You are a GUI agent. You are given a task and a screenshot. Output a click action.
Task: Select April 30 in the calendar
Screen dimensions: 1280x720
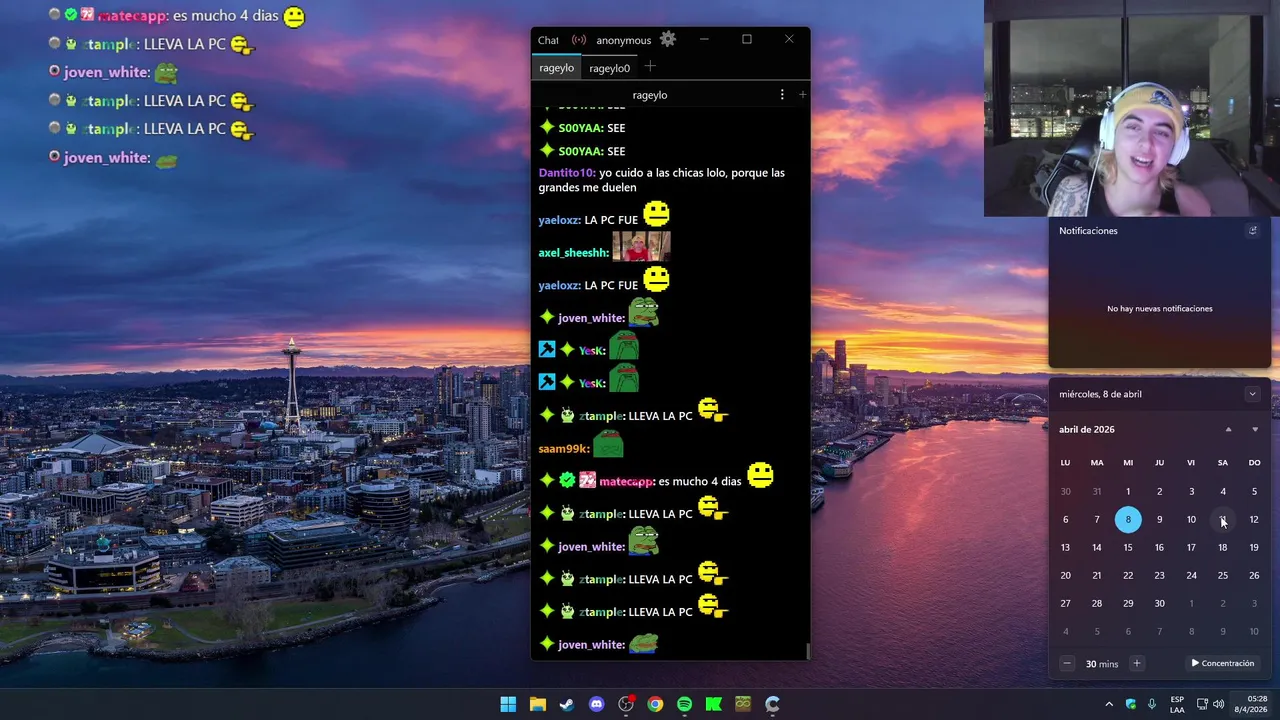coord(1159,603)
